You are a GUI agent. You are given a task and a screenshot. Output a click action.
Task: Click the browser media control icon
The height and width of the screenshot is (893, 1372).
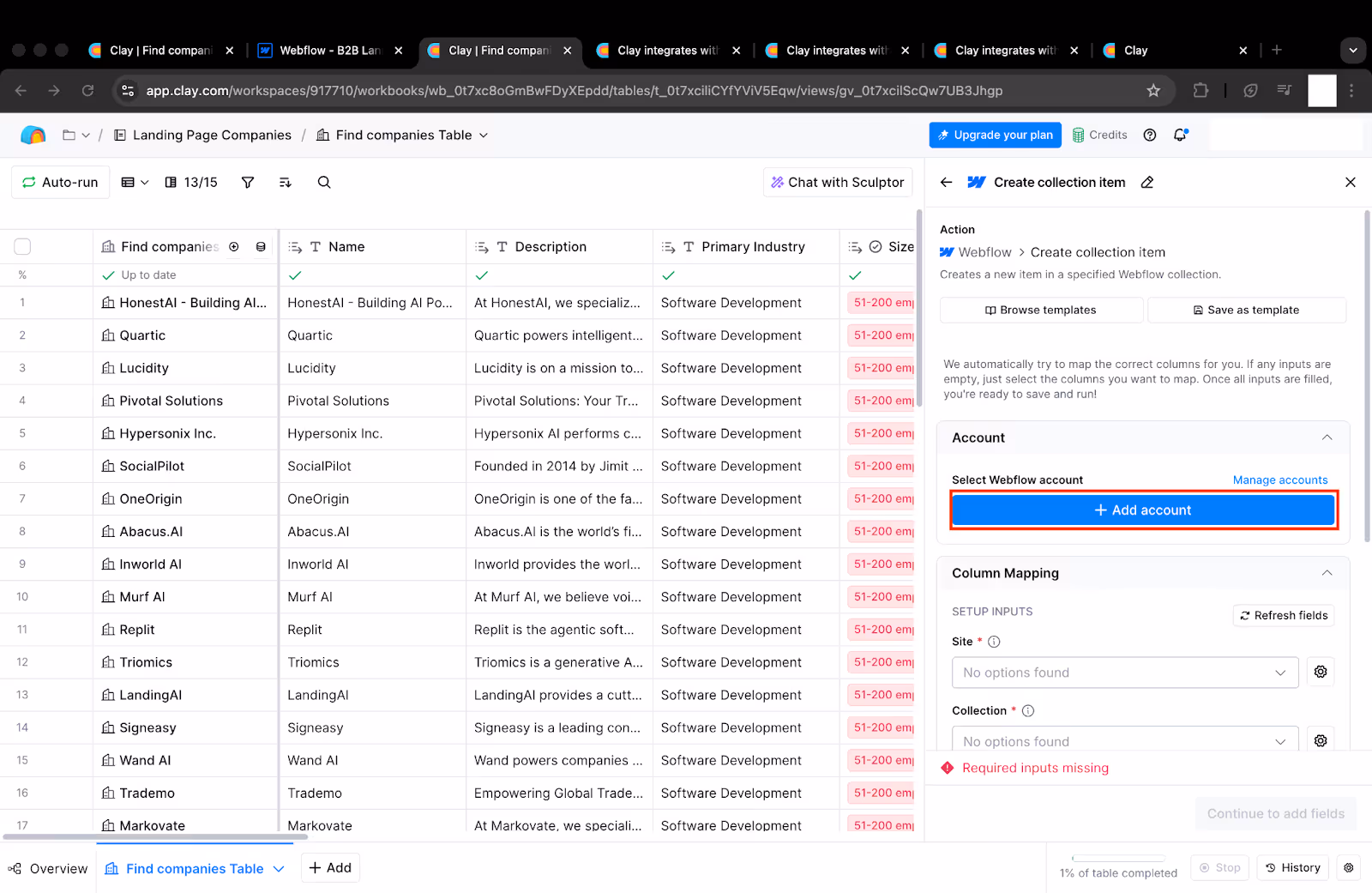pyautogui.click(x=1284, y=90)
